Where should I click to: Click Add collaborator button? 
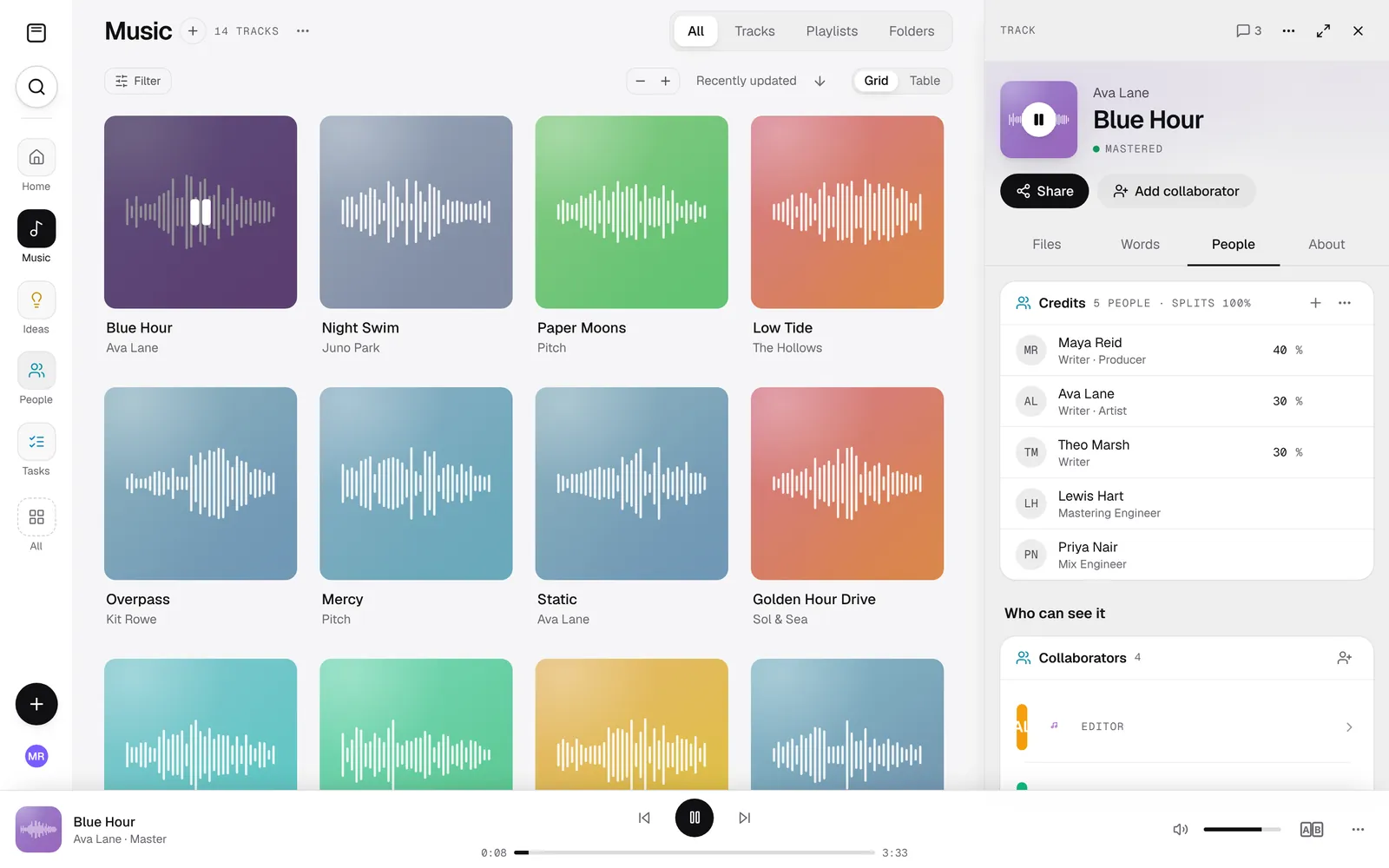(1176, 191)
